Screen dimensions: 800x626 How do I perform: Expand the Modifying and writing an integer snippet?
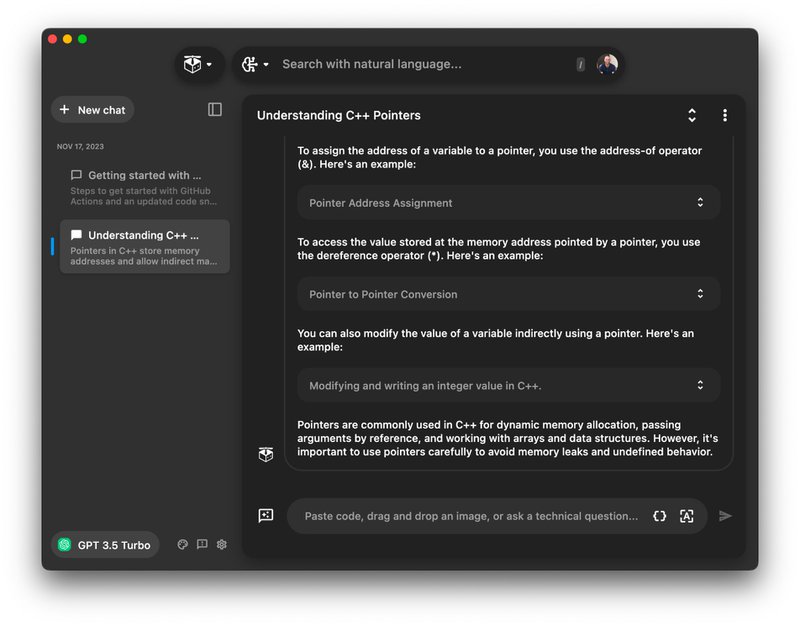pyautogui.click(x=508, y=385)
